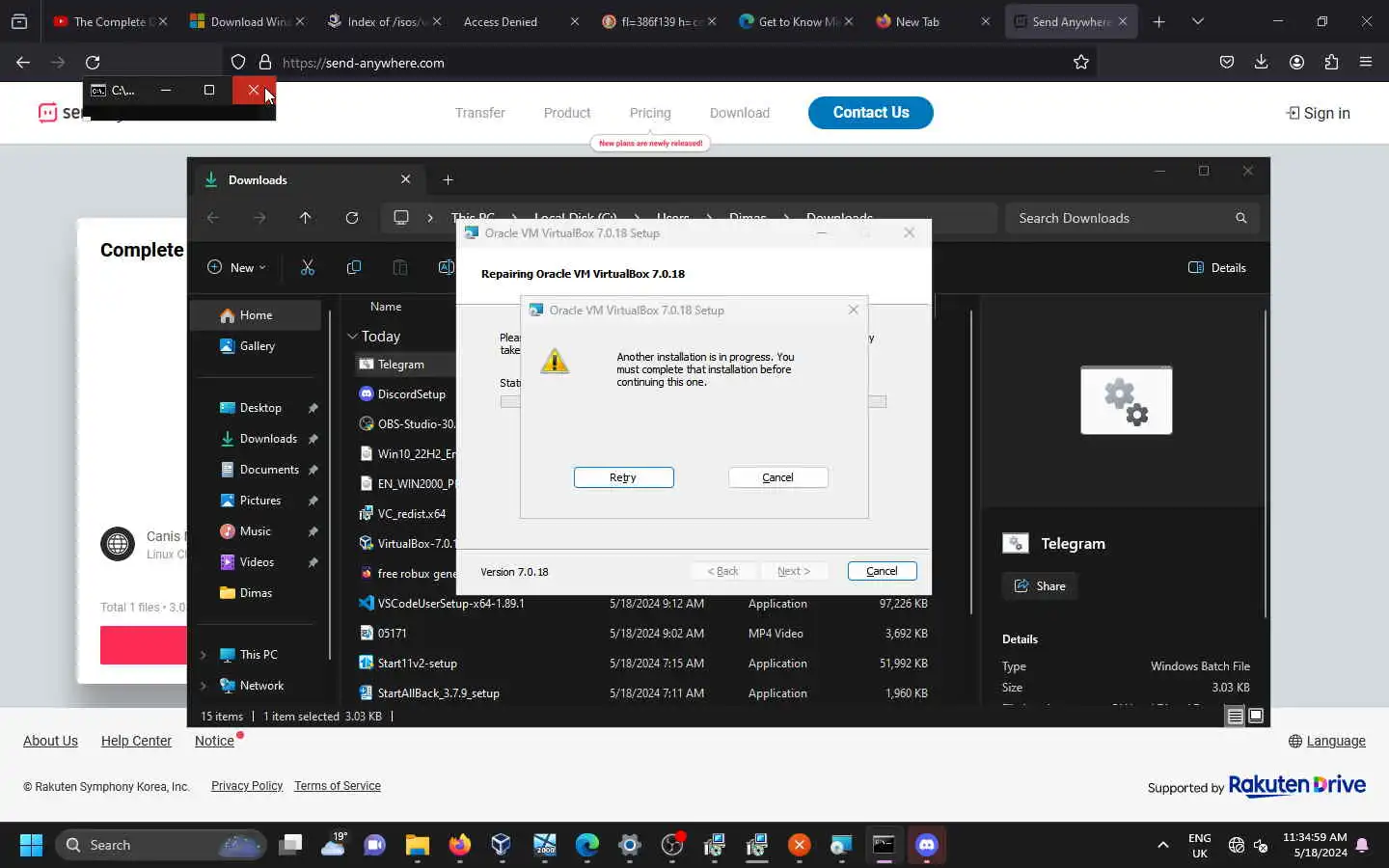Open Download page on Send Anywhere
The height and width of the screenshot is (868, 1389).
740,113
